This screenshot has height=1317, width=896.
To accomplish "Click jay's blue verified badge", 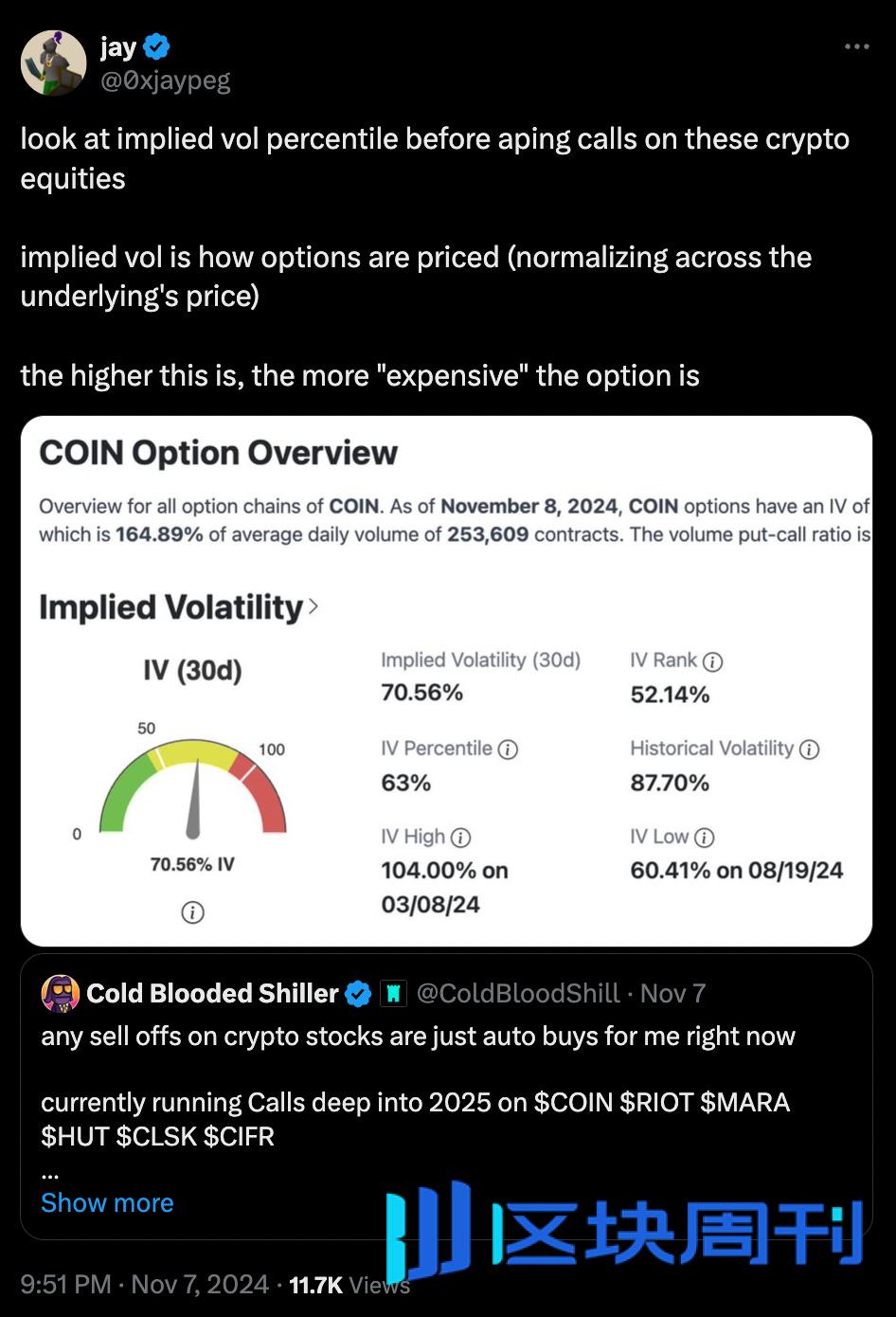I will pyautogui.click(x=156, y=45).
